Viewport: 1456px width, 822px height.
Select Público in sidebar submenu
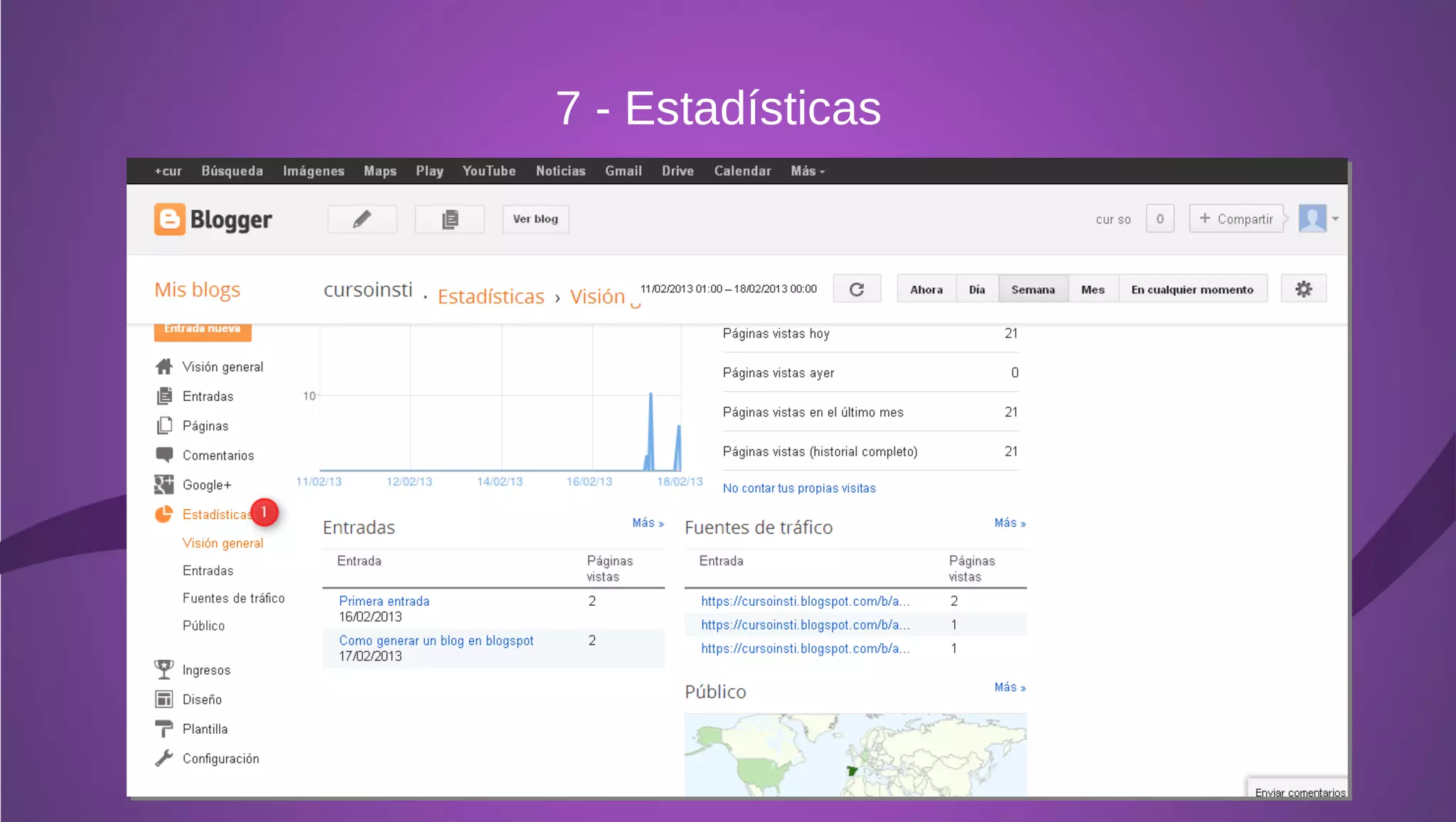coord(203,626)
